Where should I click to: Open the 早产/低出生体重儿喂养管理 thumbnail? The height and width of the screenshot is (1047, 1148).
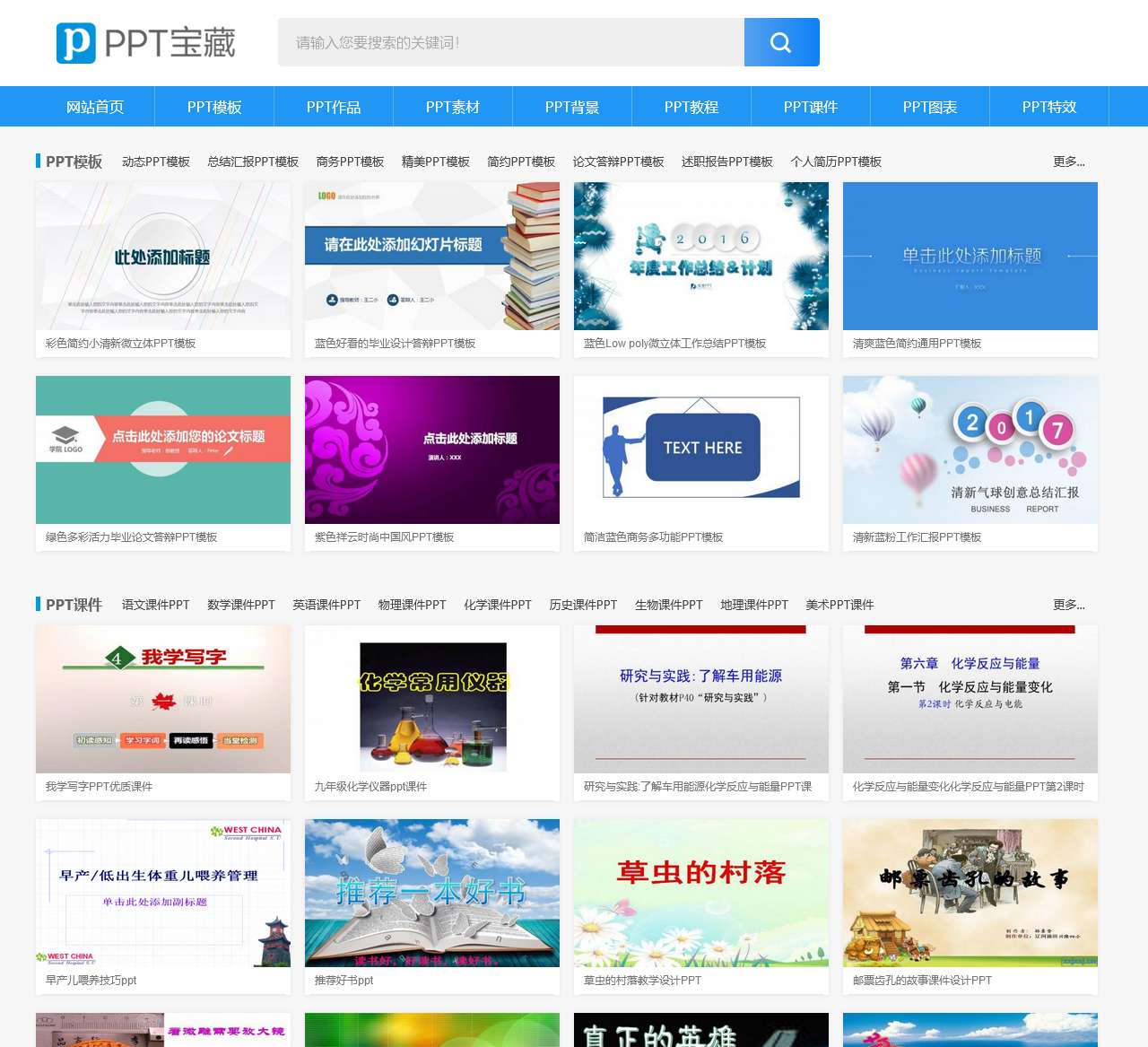point(163,893)
